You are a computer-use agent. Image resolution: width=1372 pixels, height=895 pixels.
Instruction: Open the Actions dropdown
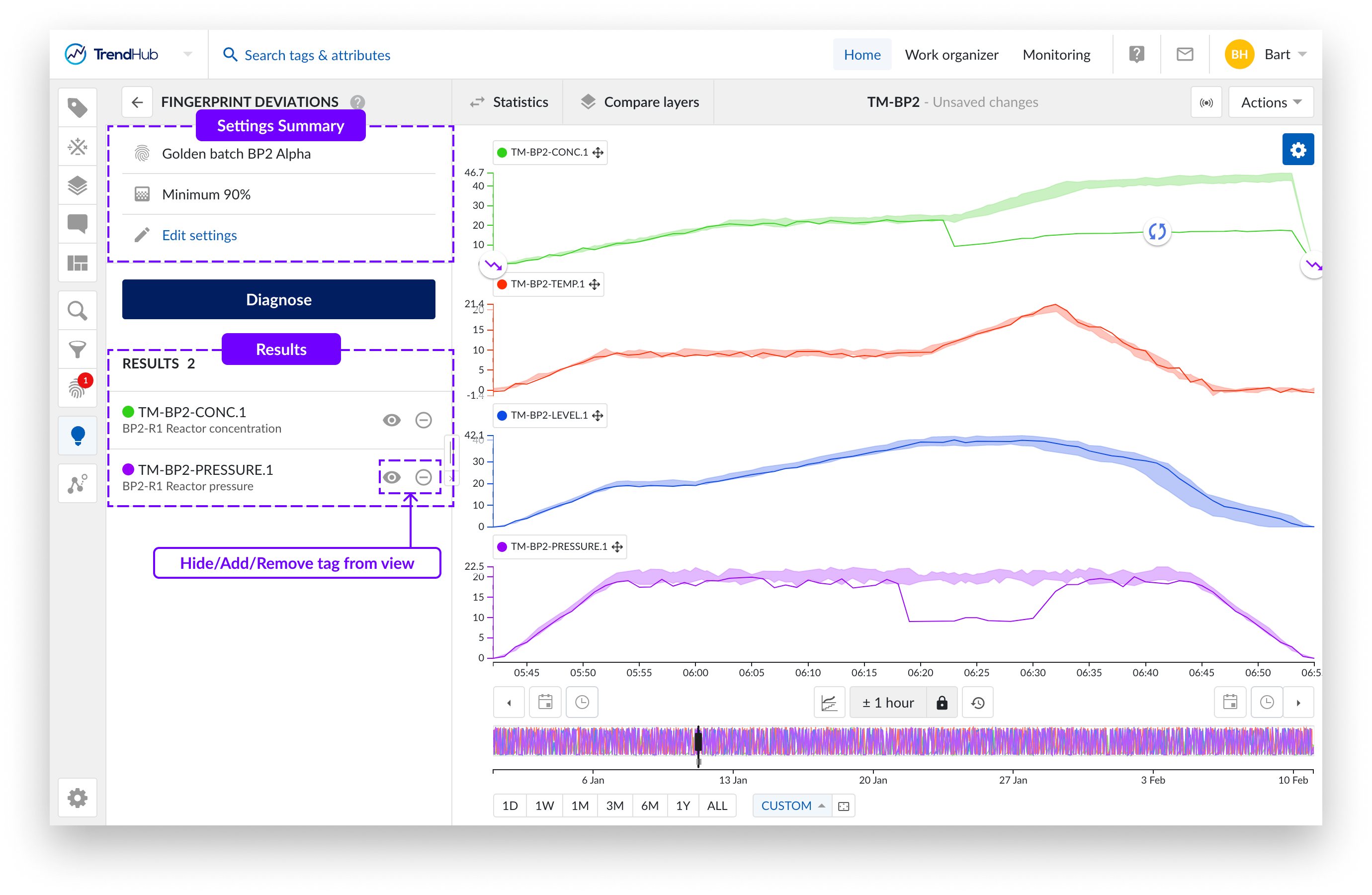pos(1271,102)
